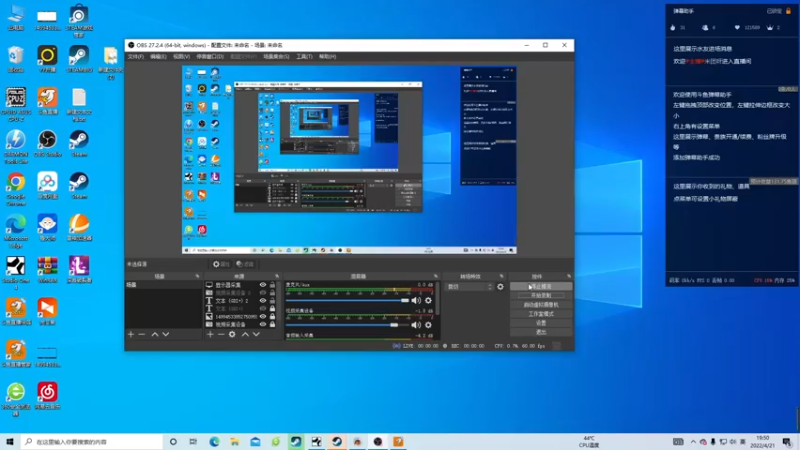Open audio settings gear for second mixer channel
Screen dimensions: 800x450
click(x=428, y=324)
